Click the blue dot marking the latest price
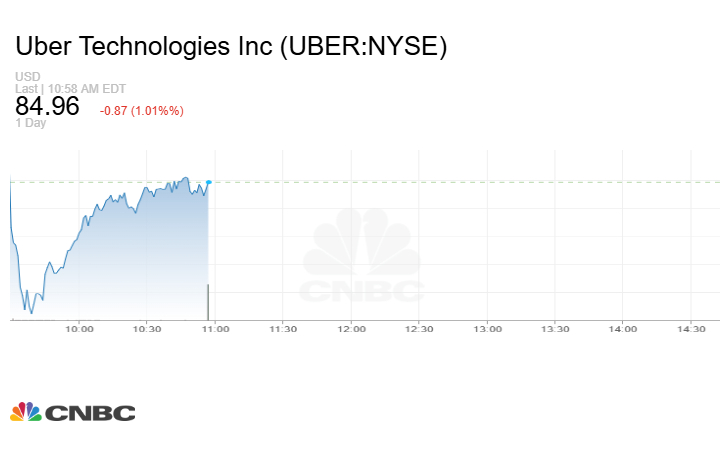The image size is (720, 450). click(208, 182)
